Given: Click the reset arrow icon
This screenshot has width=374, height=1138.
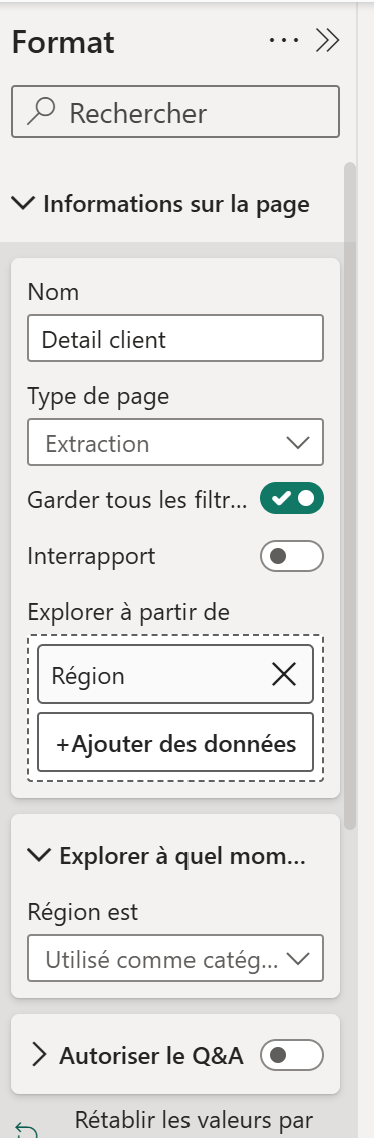Looking at the screenshot, I should point(26,1130).
